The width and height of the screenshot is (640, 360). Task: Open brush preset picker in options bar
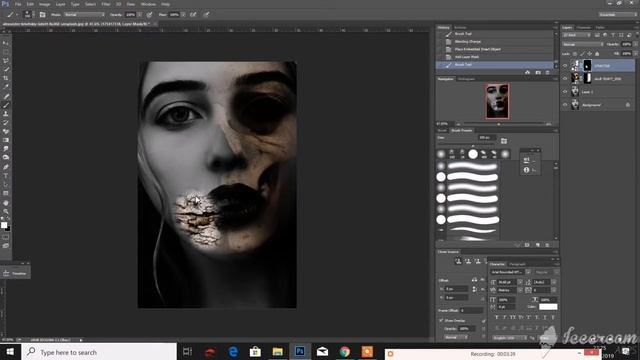(x=28, y=14)
